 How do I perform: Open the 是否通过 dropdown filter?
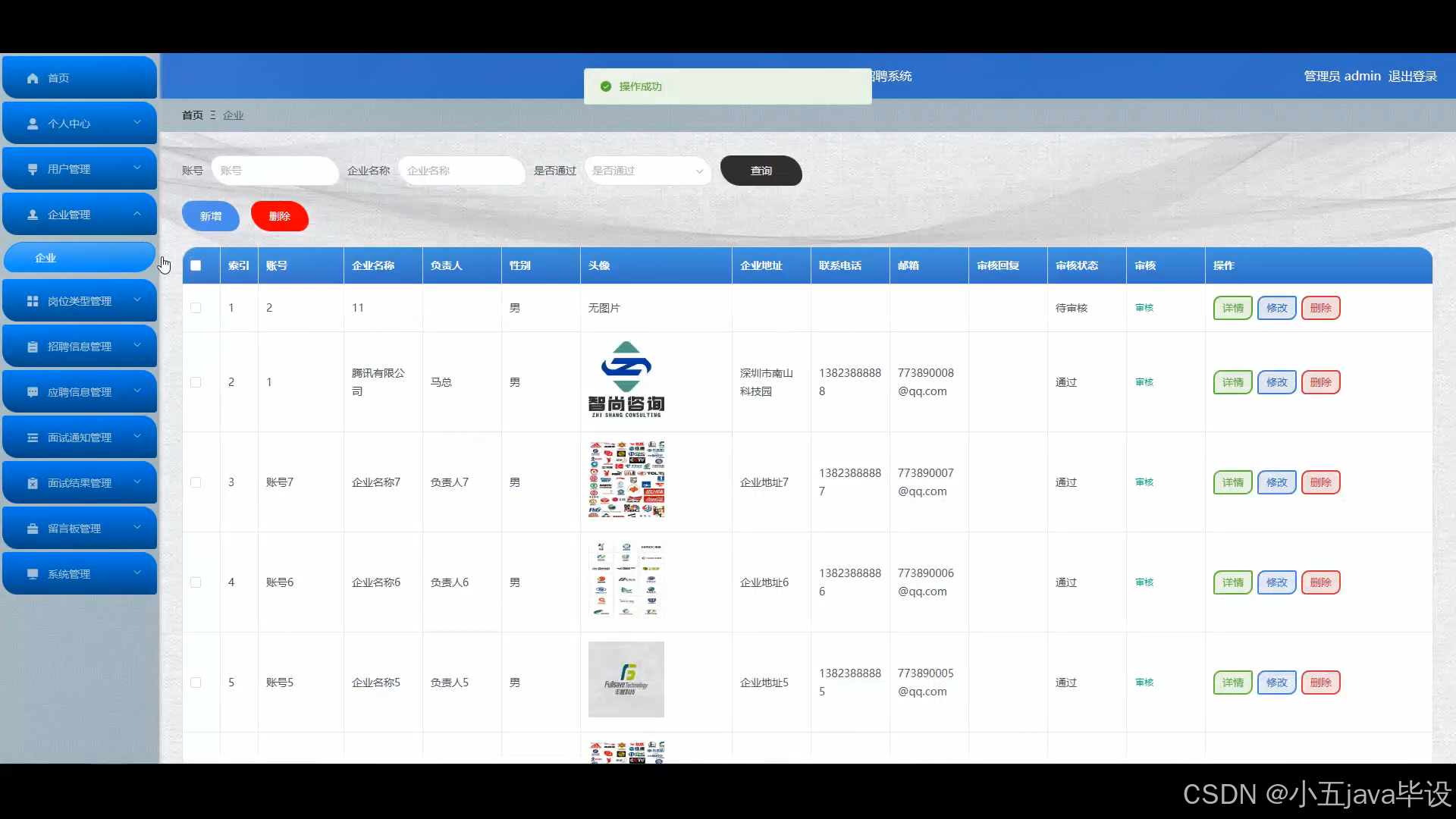647,171
